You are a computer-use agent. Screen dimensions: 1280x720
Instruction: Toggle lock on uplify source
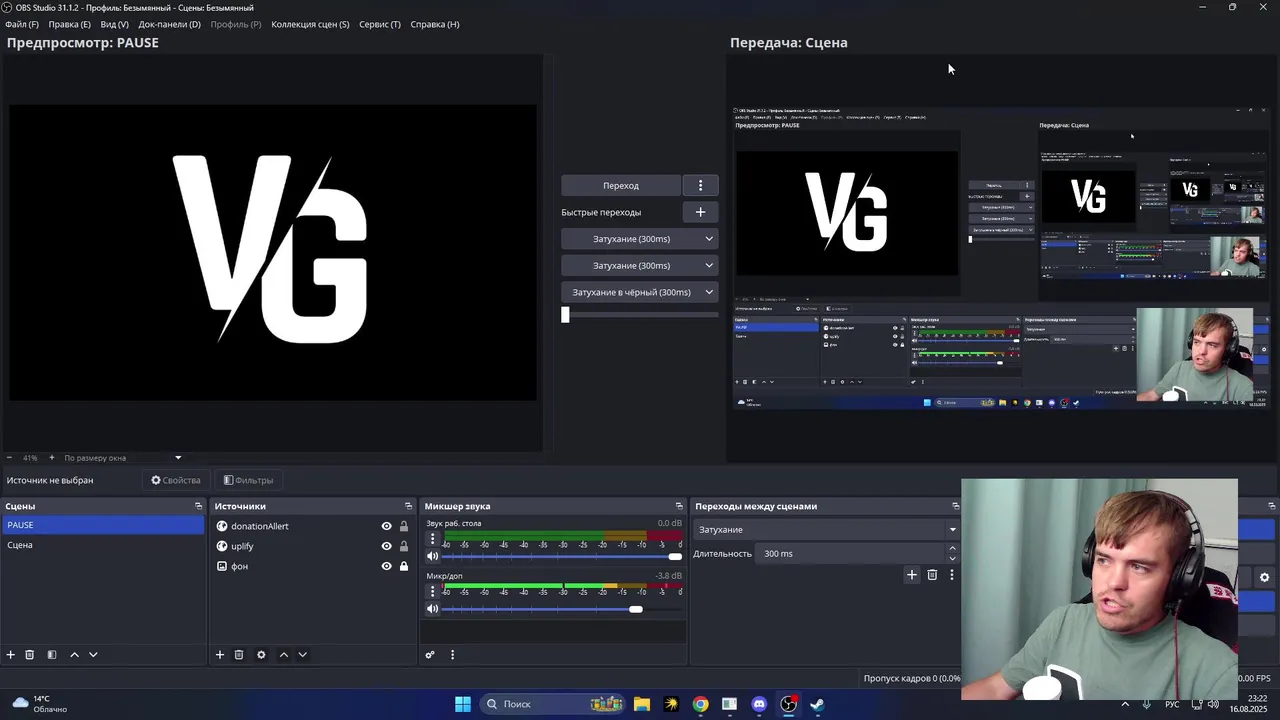coord(404,546)
